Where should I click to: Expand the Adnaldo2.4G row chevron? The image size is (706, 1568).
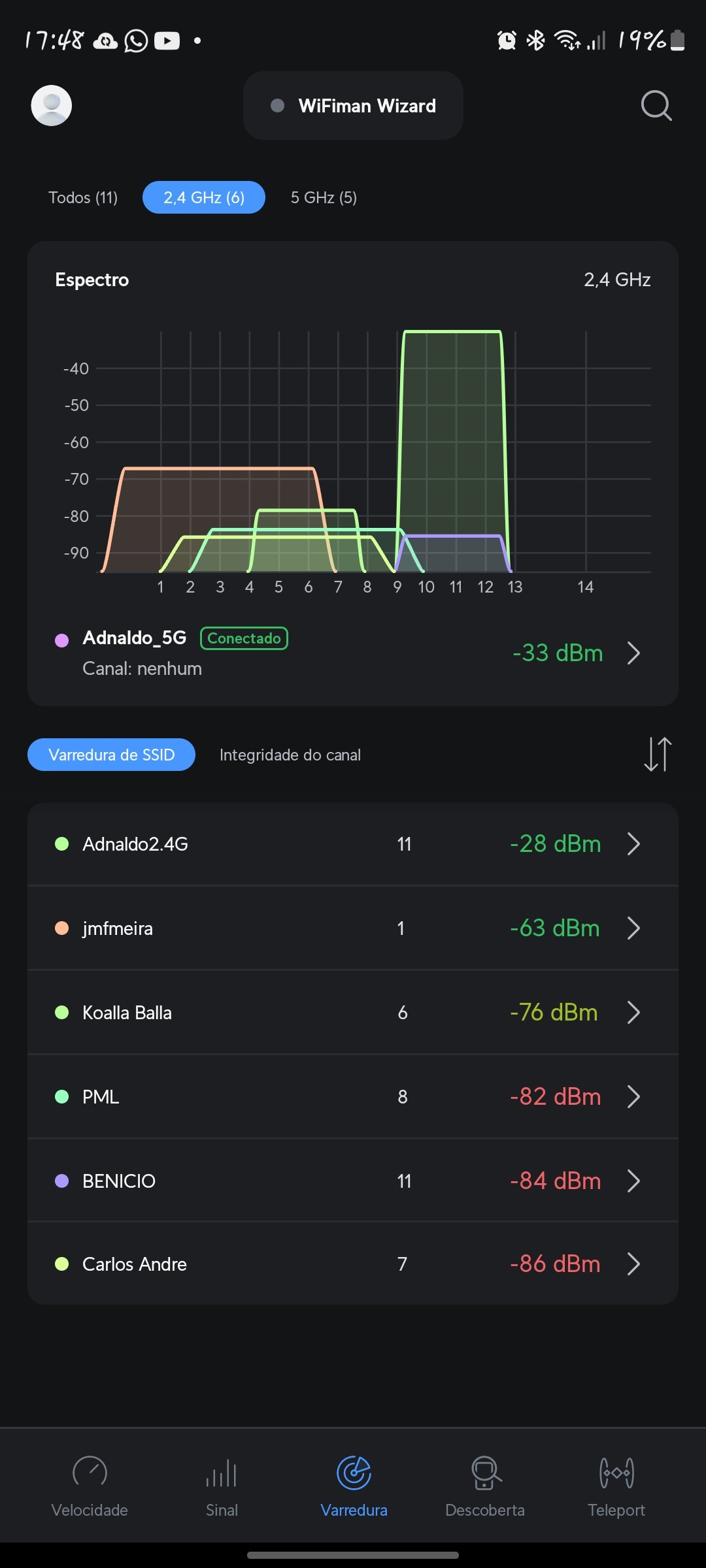[633, 843]
